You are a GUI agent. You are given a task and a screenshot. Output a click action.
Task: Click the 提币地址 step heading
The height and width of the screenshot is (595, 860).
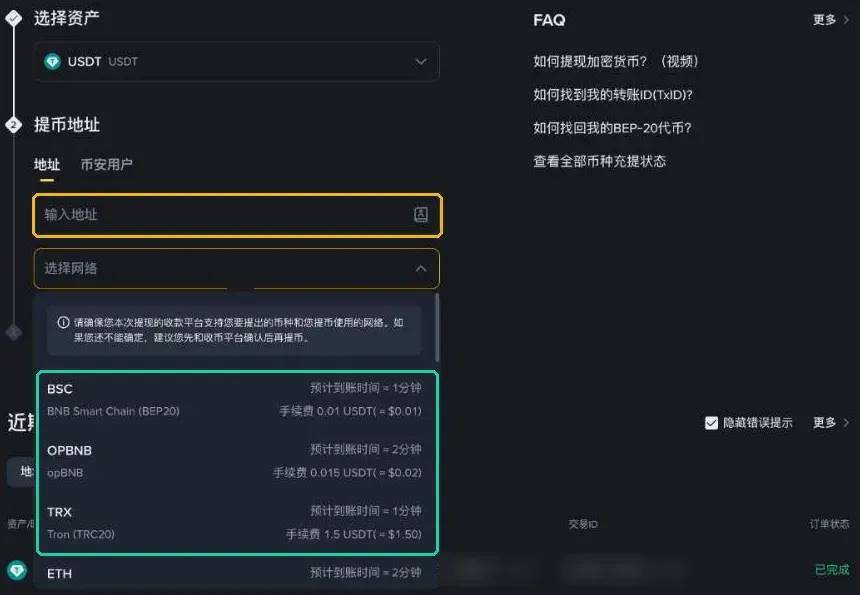pos(66,124)
